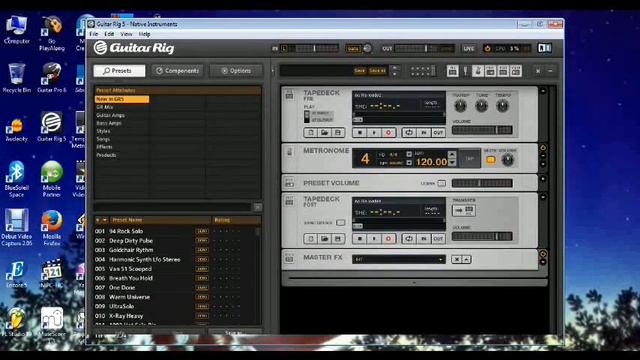Save file in Tapedeck Post
Screen dimensions: 640x360
(x=338, y=238)
